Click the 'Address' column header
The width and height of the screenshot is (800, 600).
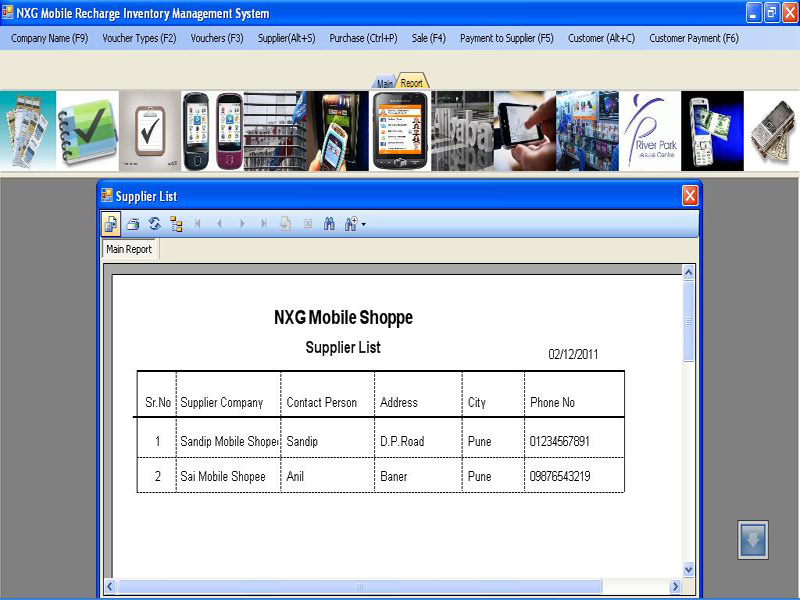398,403
